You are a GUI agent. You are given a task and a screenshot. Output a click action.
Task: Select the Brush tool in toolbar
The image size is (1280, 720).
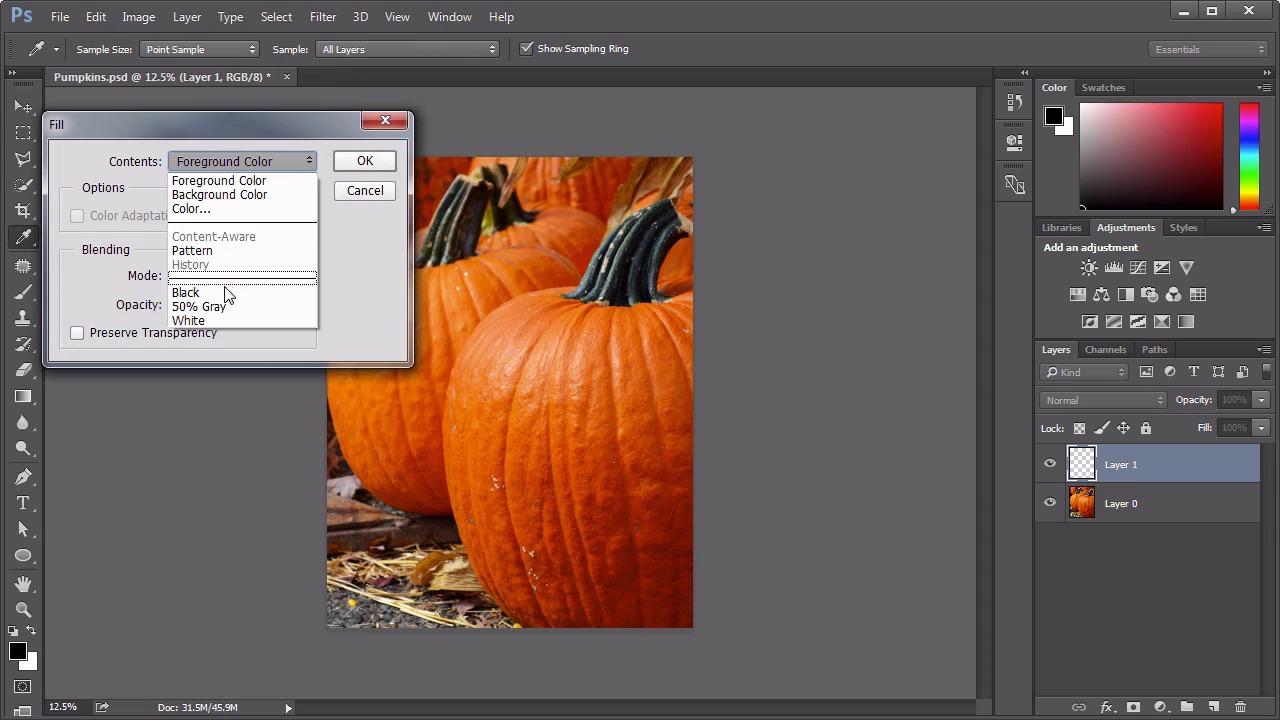[x=22, y=291]
